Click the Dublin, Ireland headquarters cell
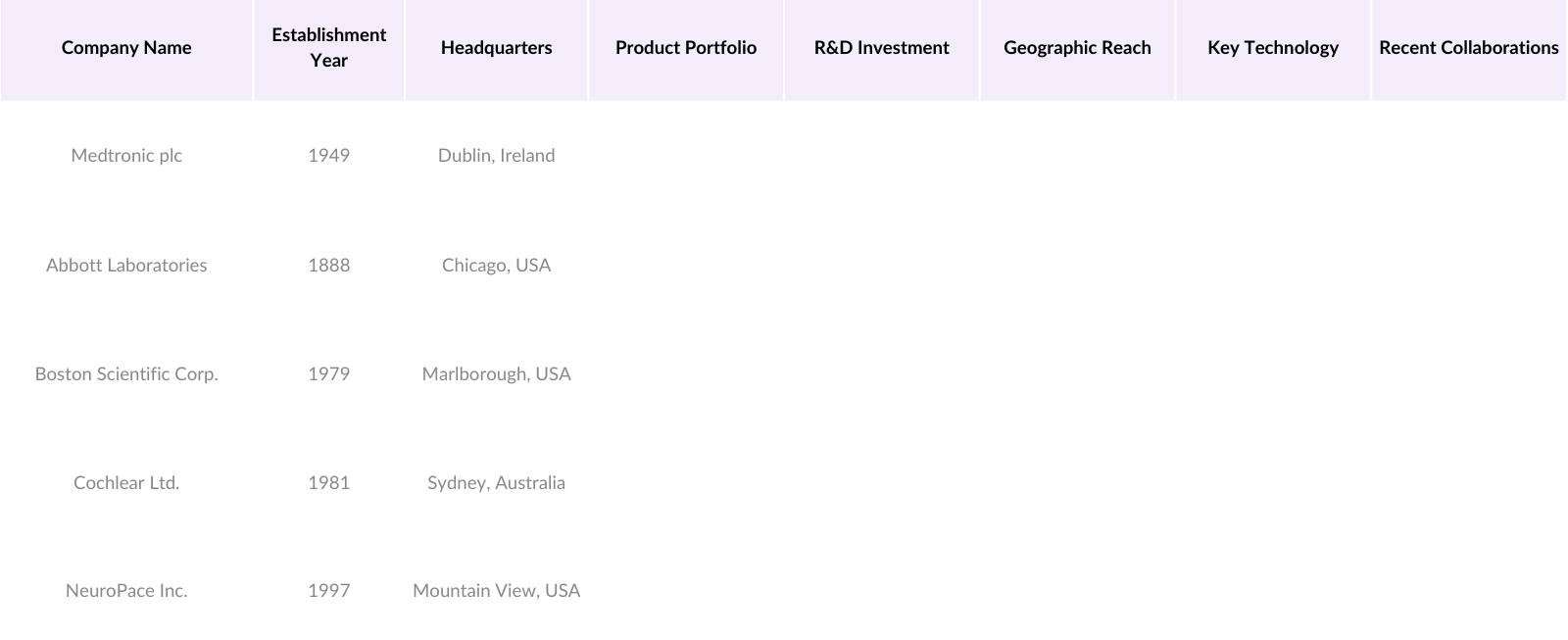The height and width of the screenshot is (640, 1568). [x=496, y=156]
